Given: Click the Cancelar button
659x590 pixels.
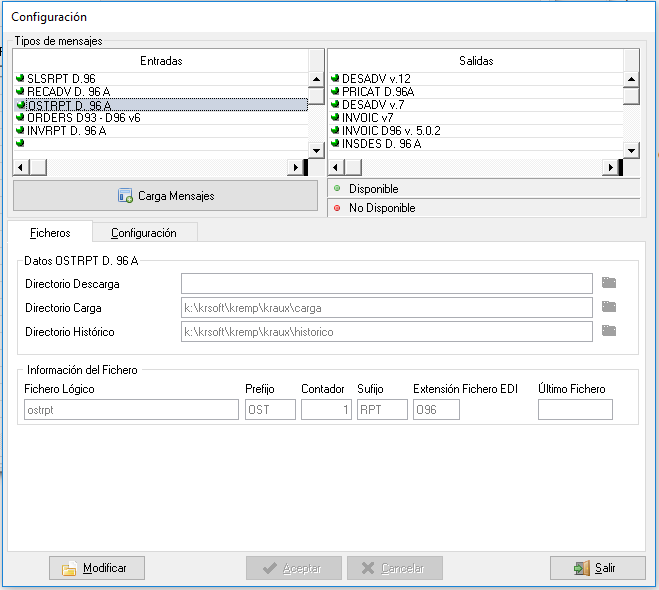Looking at the screenshot, I should (395, 568).
